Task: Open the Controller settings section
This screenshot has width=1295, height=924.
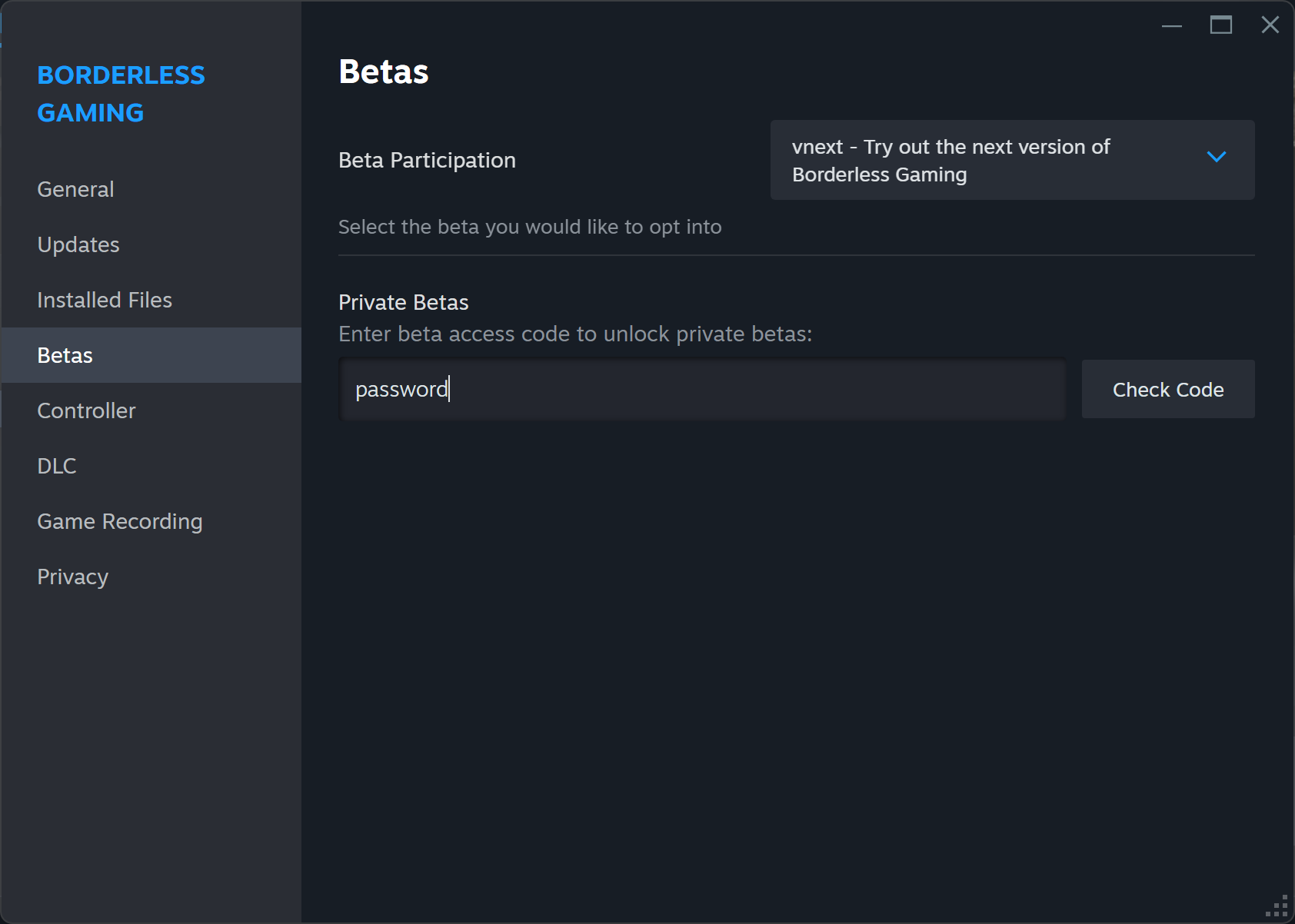Action: pos(151,410)
